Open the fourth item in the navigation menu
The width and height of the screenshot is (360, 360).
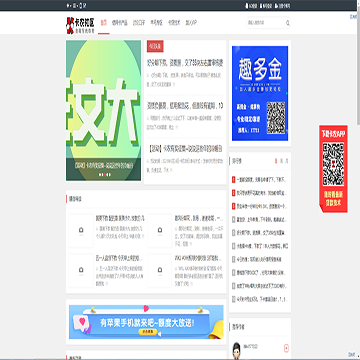click(x=156, y=23)
